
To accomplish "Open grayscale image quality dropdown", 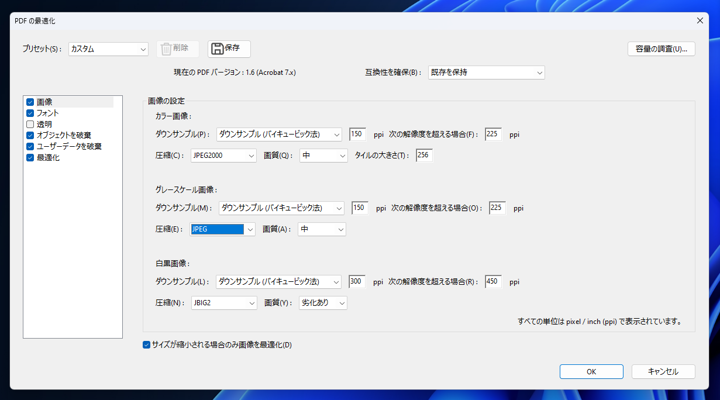I will 321,229.
